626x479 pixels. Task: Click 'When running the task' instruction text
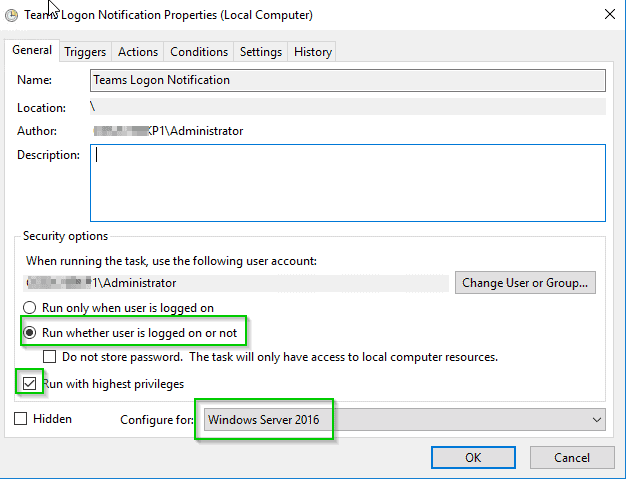[171, 261]
